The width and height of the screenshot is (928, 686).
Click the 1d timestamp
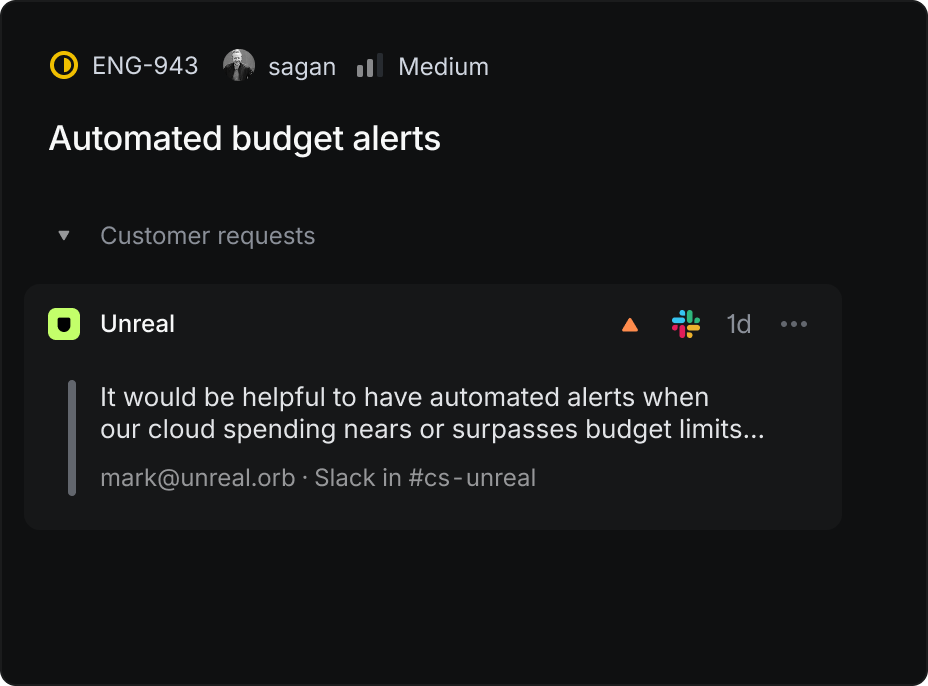tap(738, 324)
